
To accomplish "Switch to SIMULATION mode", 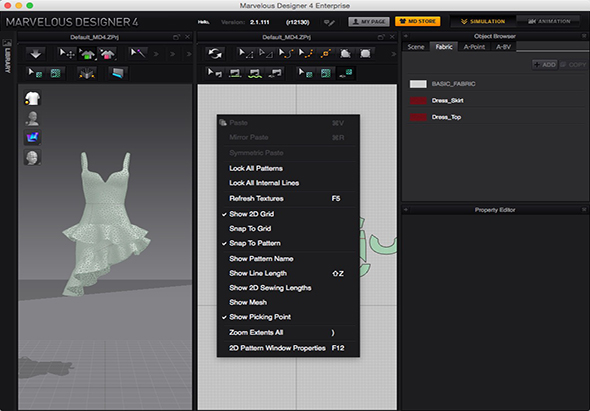I will tap(483, 21).
